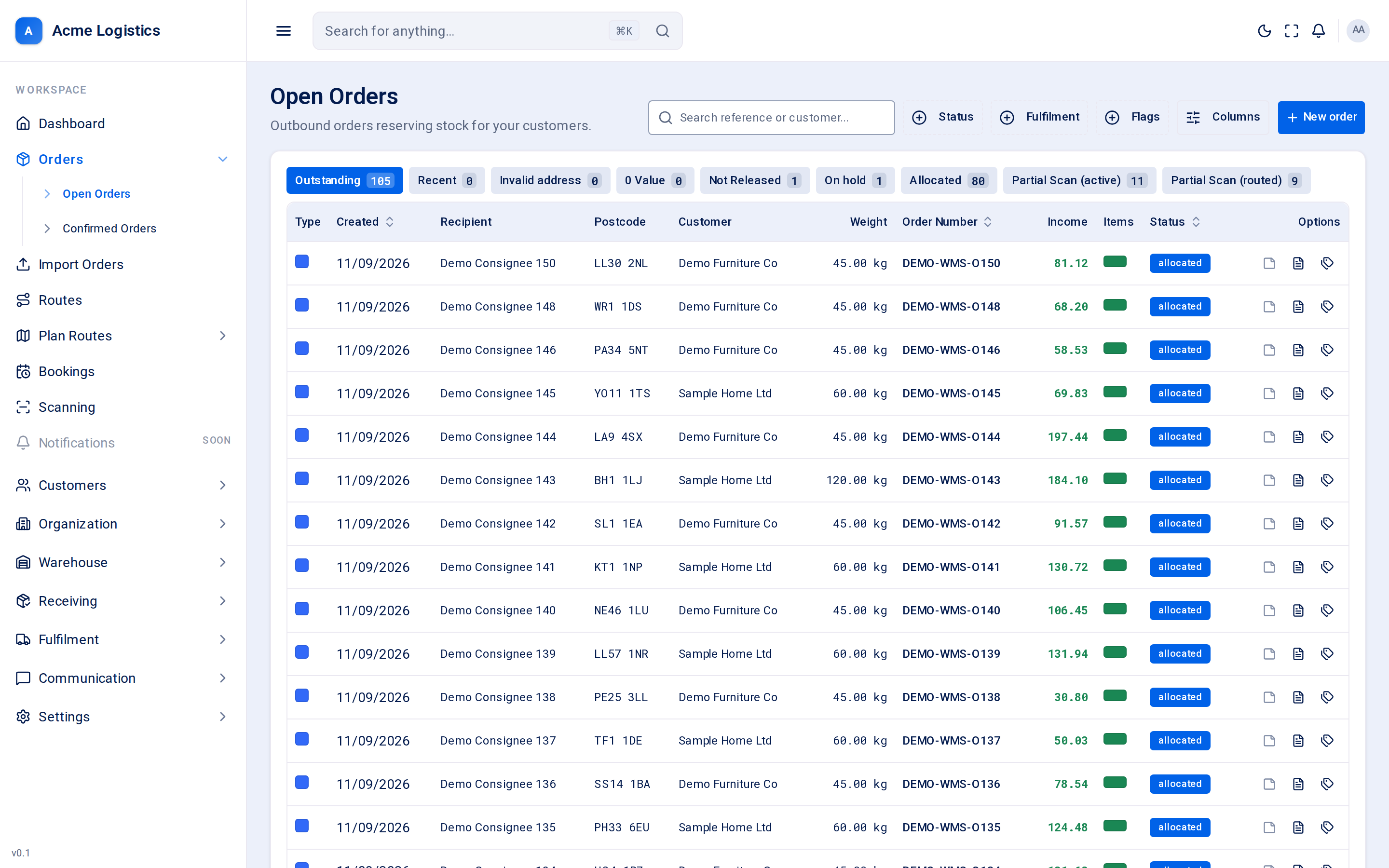
Task: Click the New order button
Action: (x=1321, y=117)
